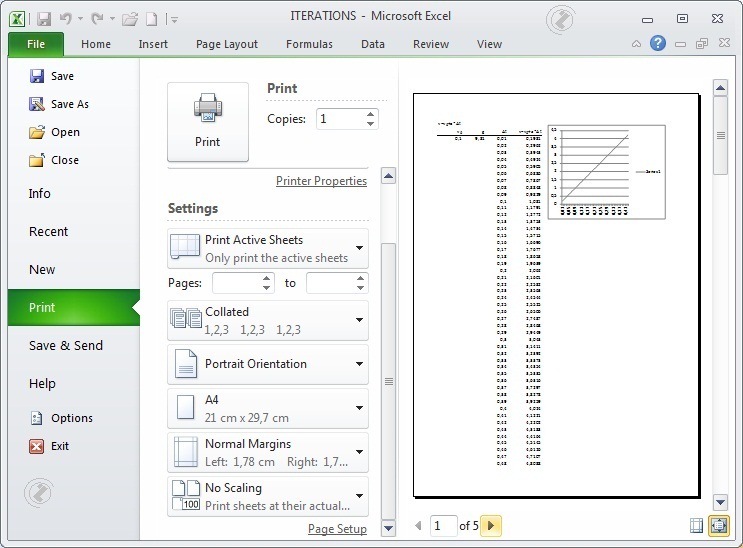
Task: Open the Printer Properties link
Action: [321, 181]
